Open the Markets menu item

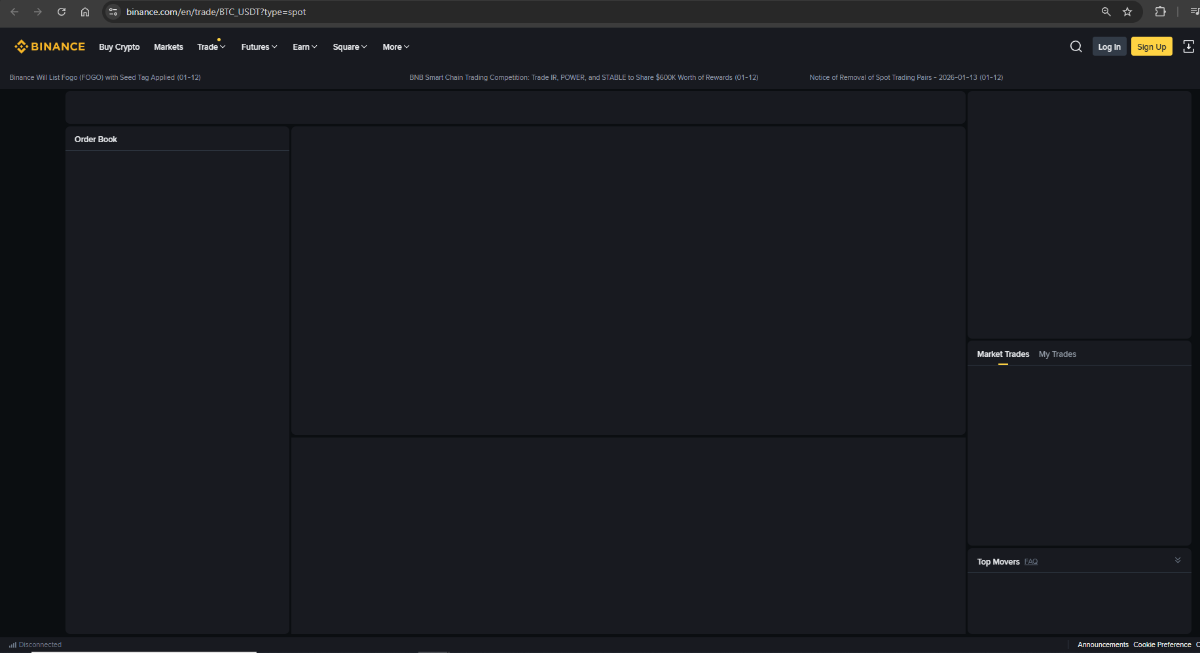click(168, 47)
